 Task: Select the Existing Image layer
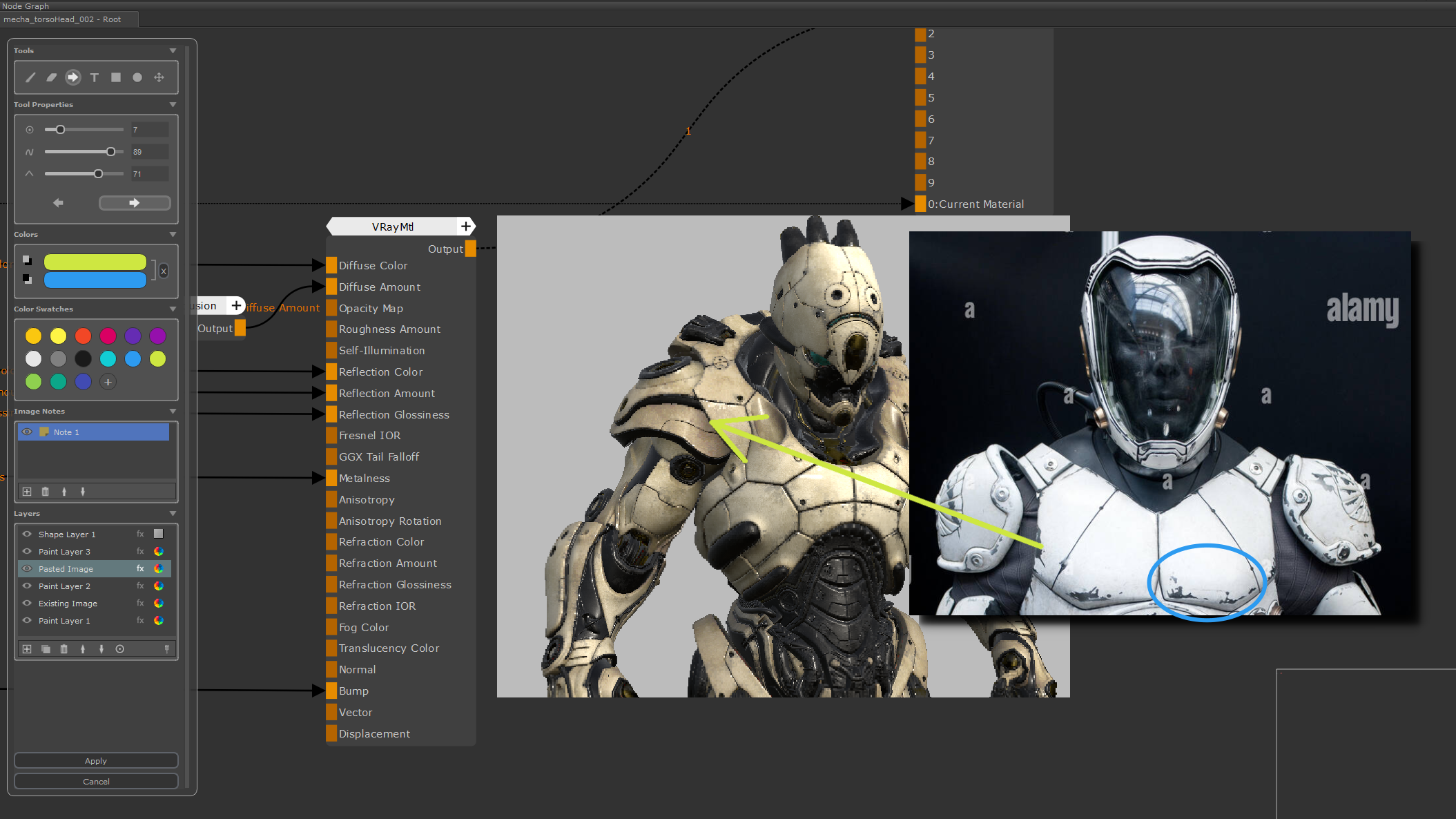tap(68, 604)
